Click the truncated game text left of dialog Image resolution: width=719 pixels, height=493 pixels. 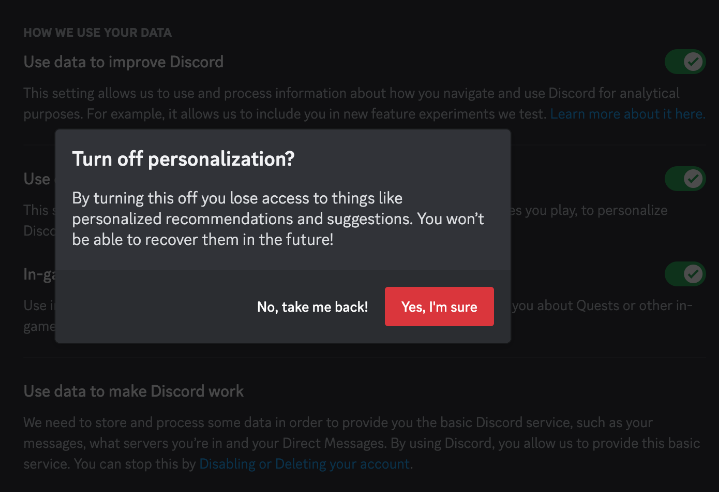click(39, 327)
